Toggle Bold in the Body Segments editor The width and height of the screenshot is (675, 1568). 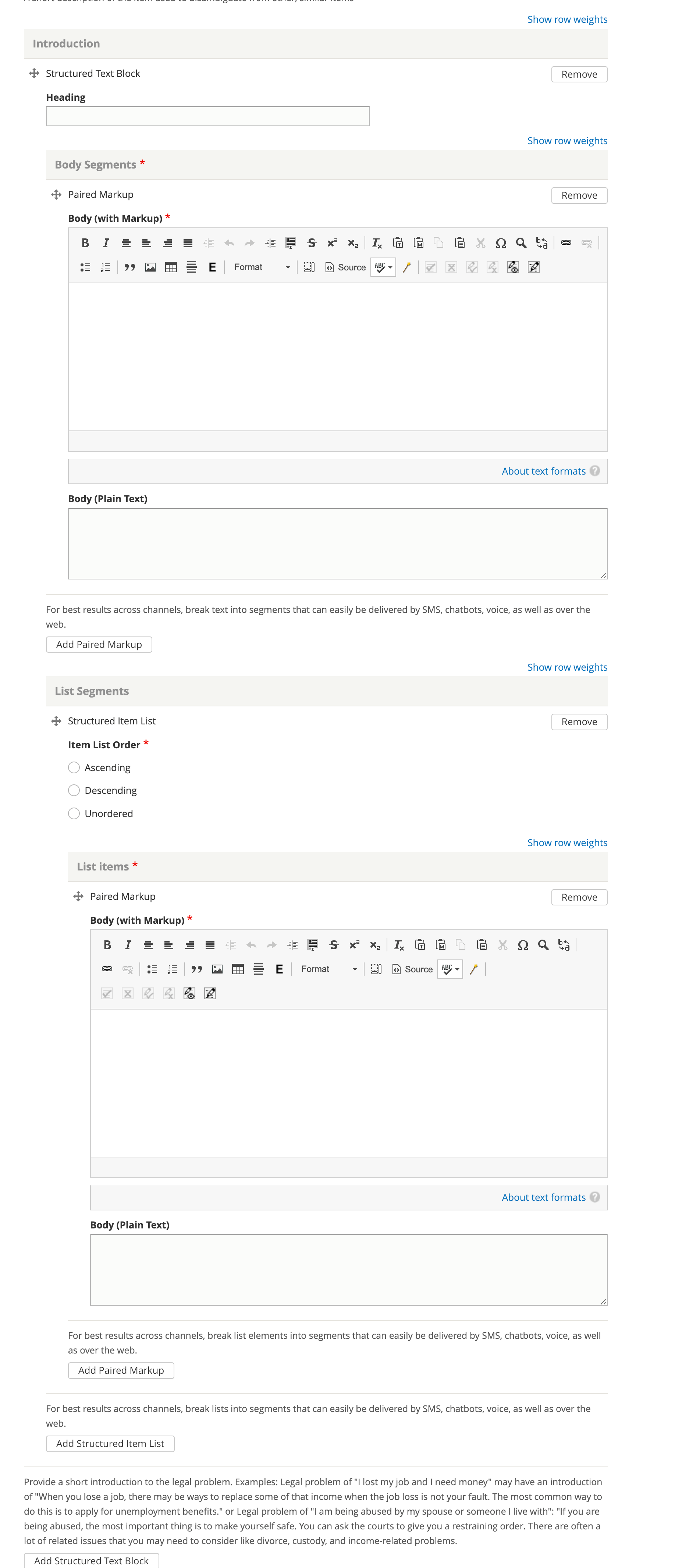point(85,243)
